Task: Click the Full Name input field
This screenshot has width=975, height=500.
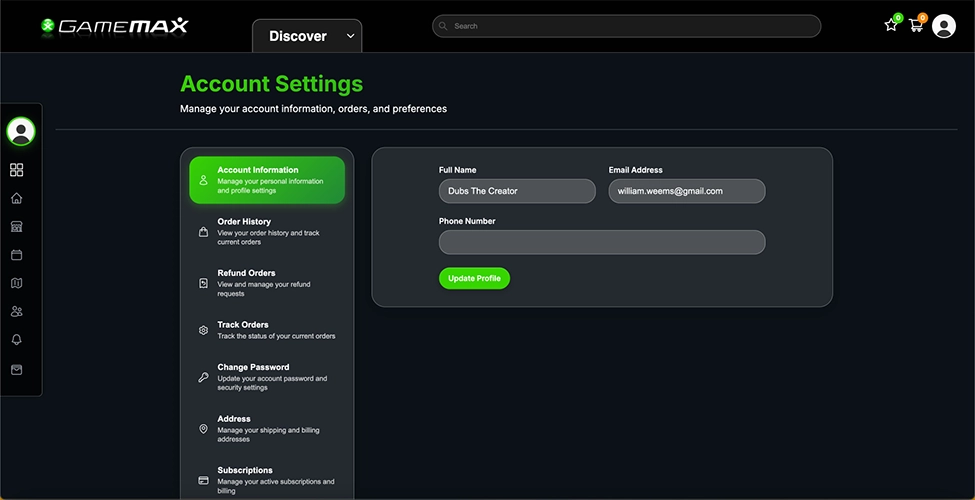Action: pyautogui.click(x=516, y=191)
